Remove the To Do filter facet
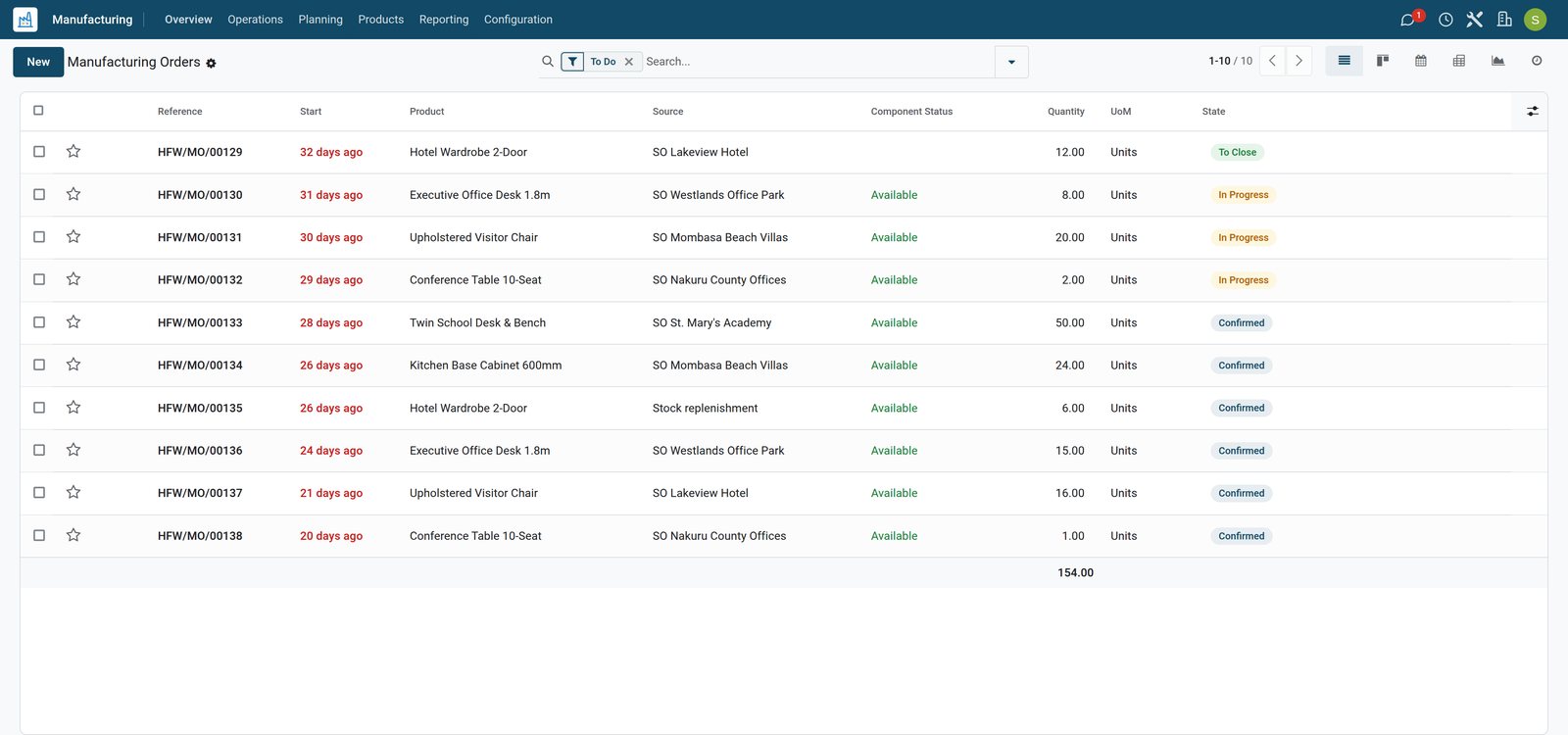1568x735 pixels. [x=629, y=62]
